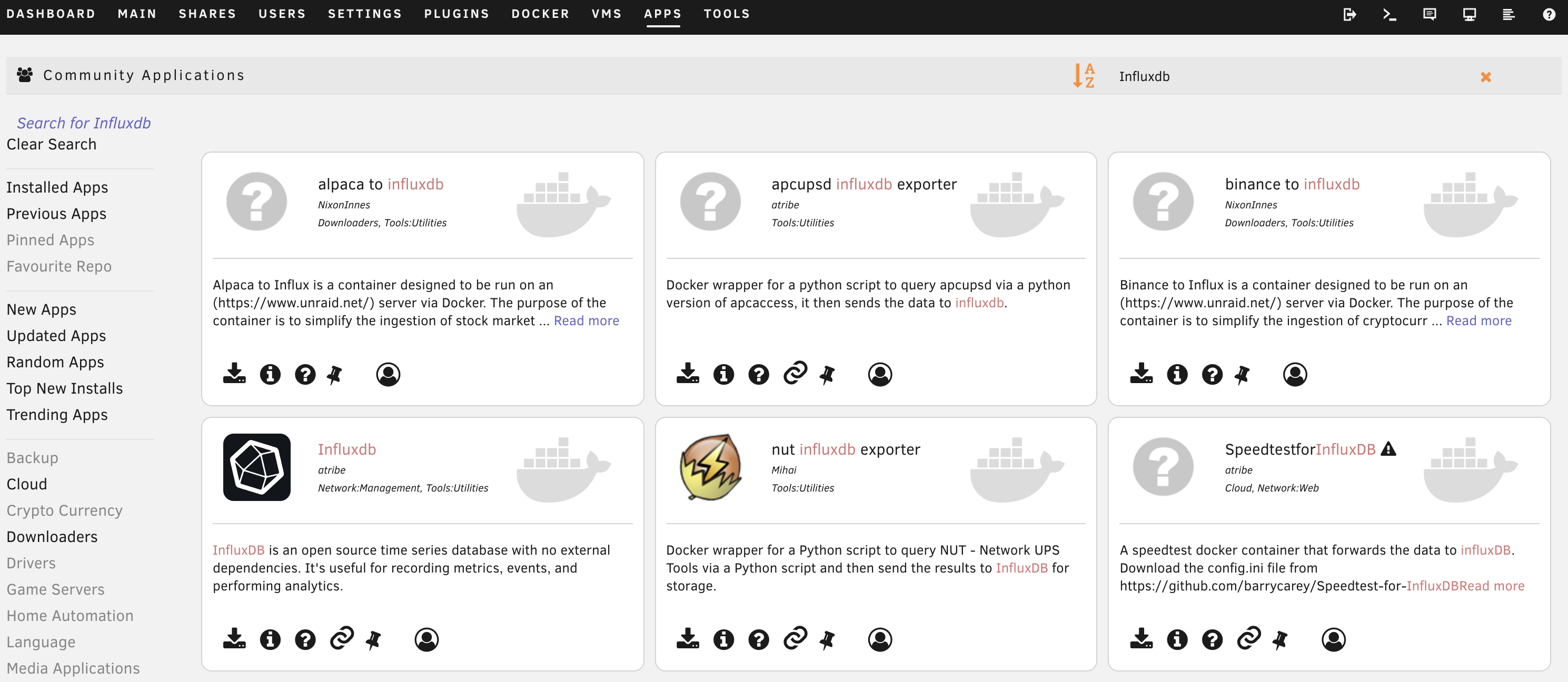
Task: Click support question-mark icon on apcupsd exporter card
Action: point(758,374)
